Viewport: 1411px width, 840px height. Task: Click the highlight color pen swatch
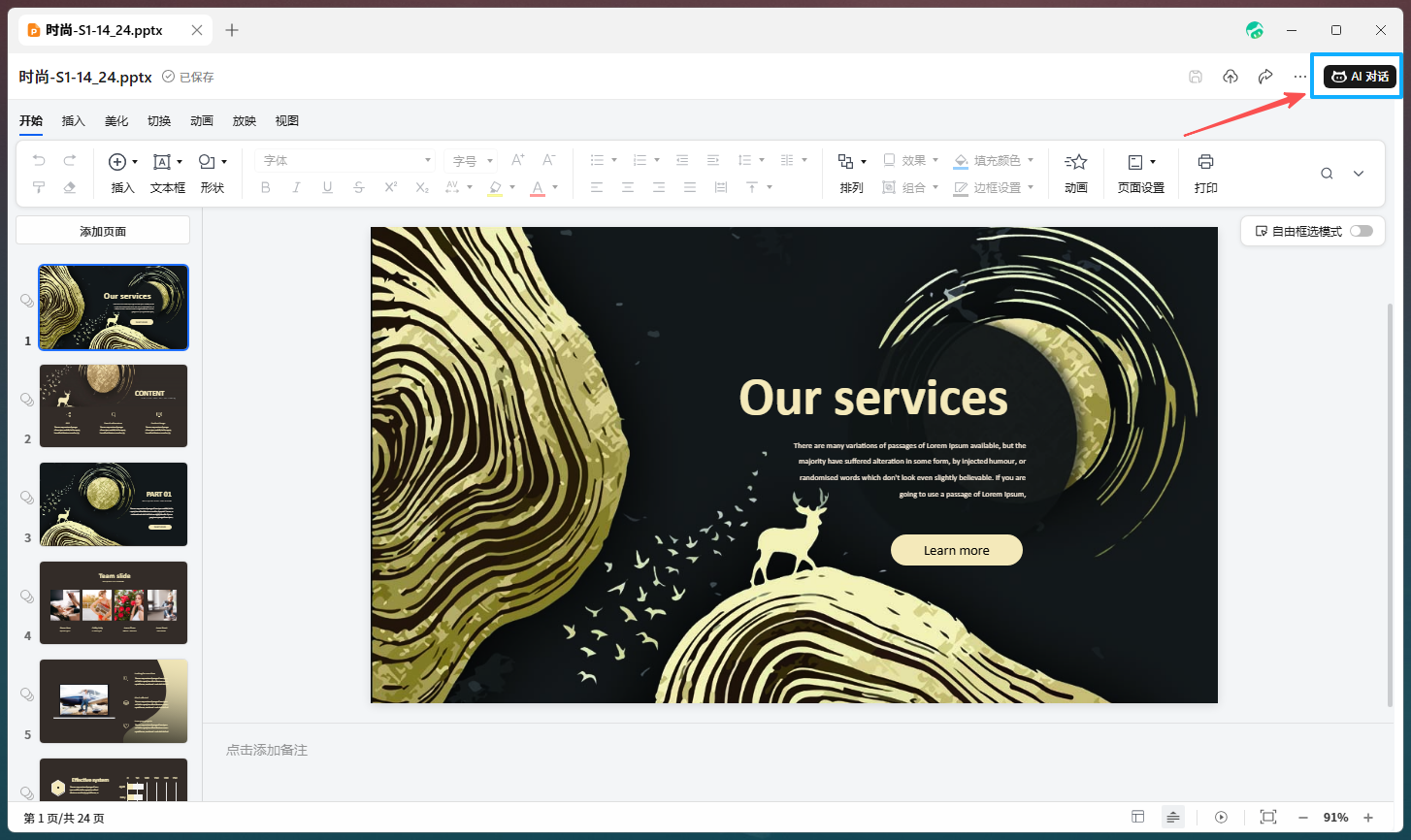coord(495,188)
